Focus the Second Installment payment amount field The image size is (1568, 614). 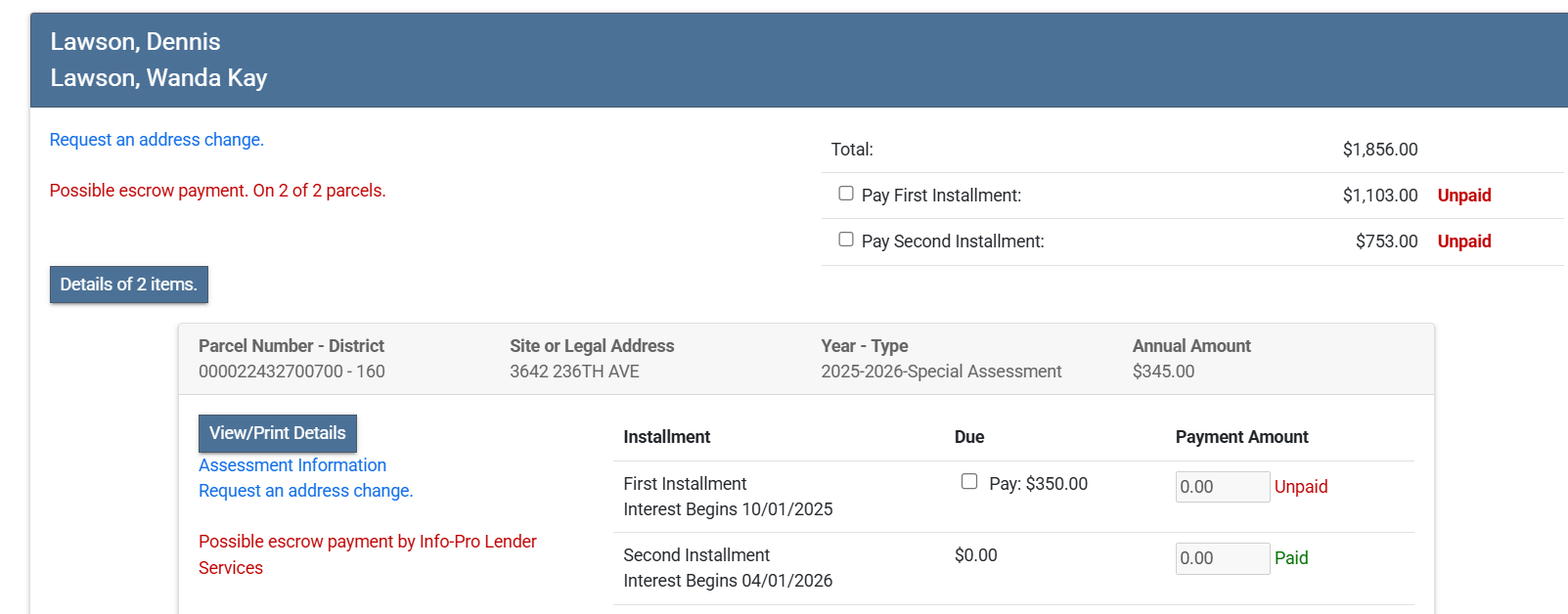(1222, 558)
